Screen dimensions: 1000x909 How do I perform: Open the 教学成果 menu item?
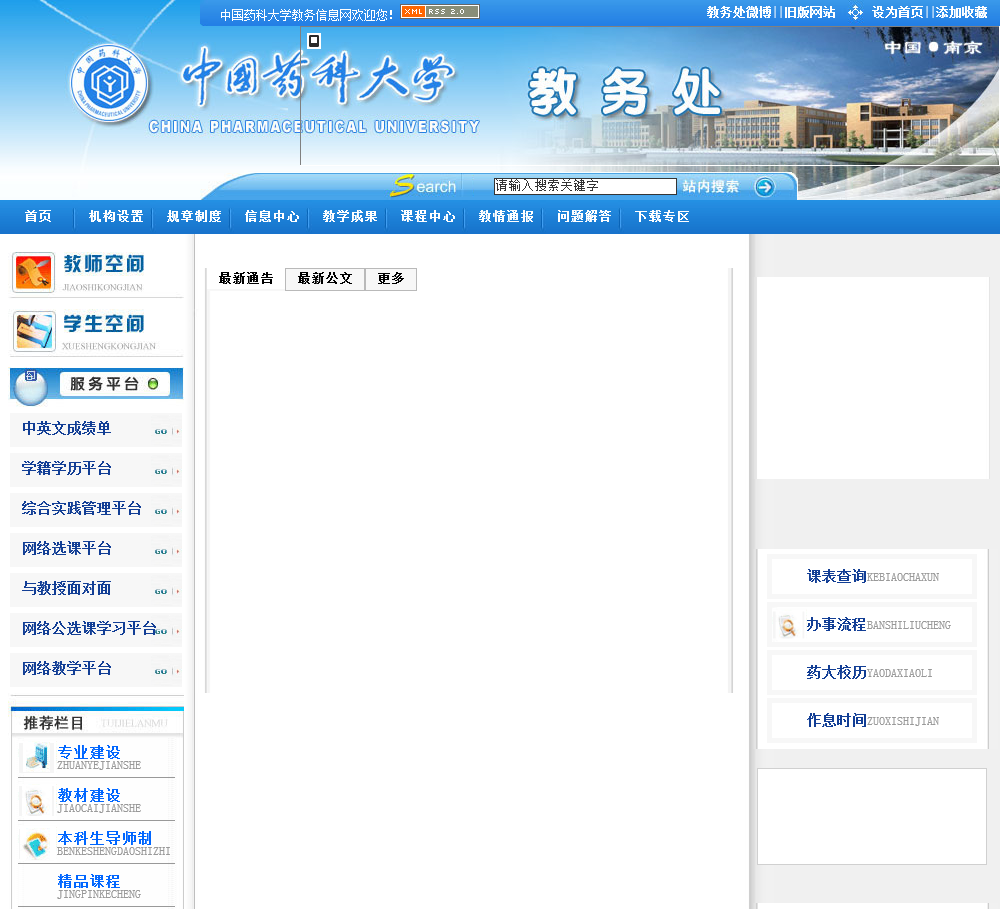(x=349, y=217)
